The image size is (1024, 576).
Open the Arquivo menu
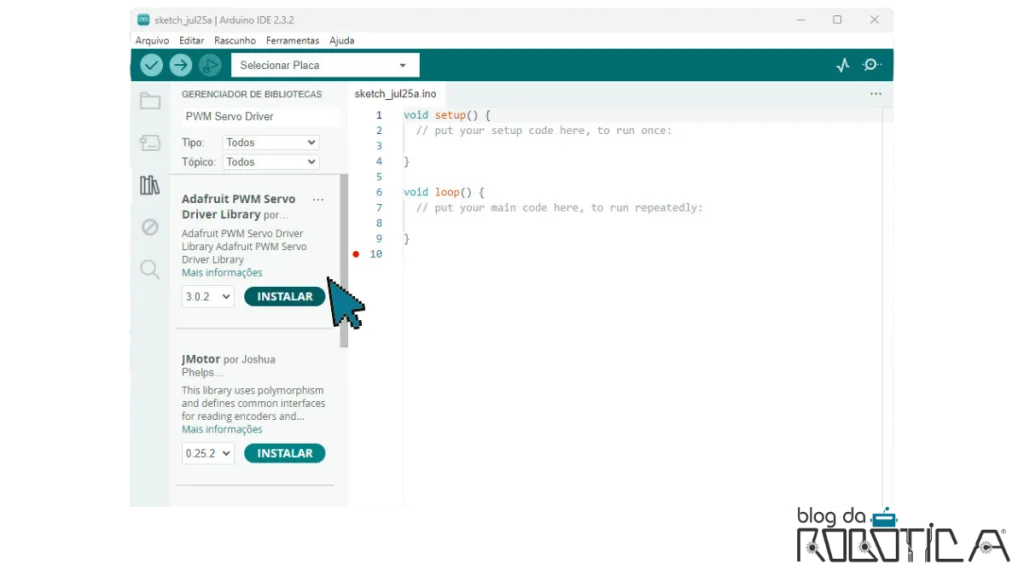152,40
